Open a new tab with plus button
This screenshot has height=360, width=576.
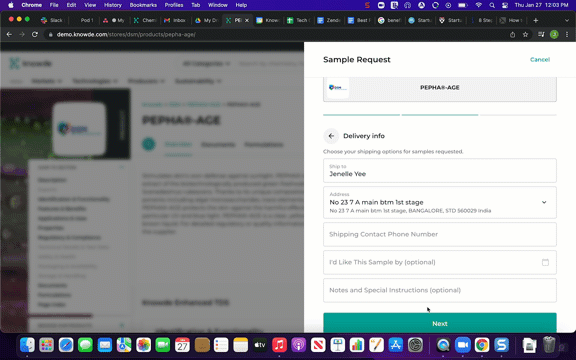536,20
